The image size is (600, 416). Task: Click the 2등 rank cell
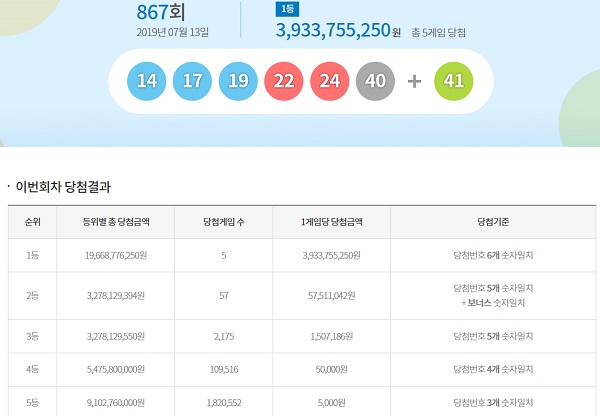(33, 296)
